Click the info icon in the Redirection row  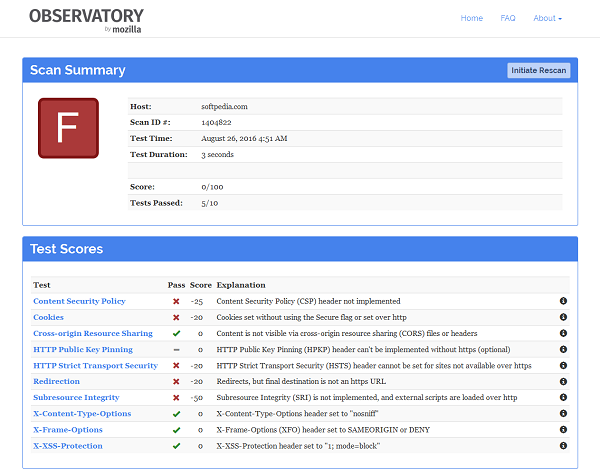pos(564,381)
